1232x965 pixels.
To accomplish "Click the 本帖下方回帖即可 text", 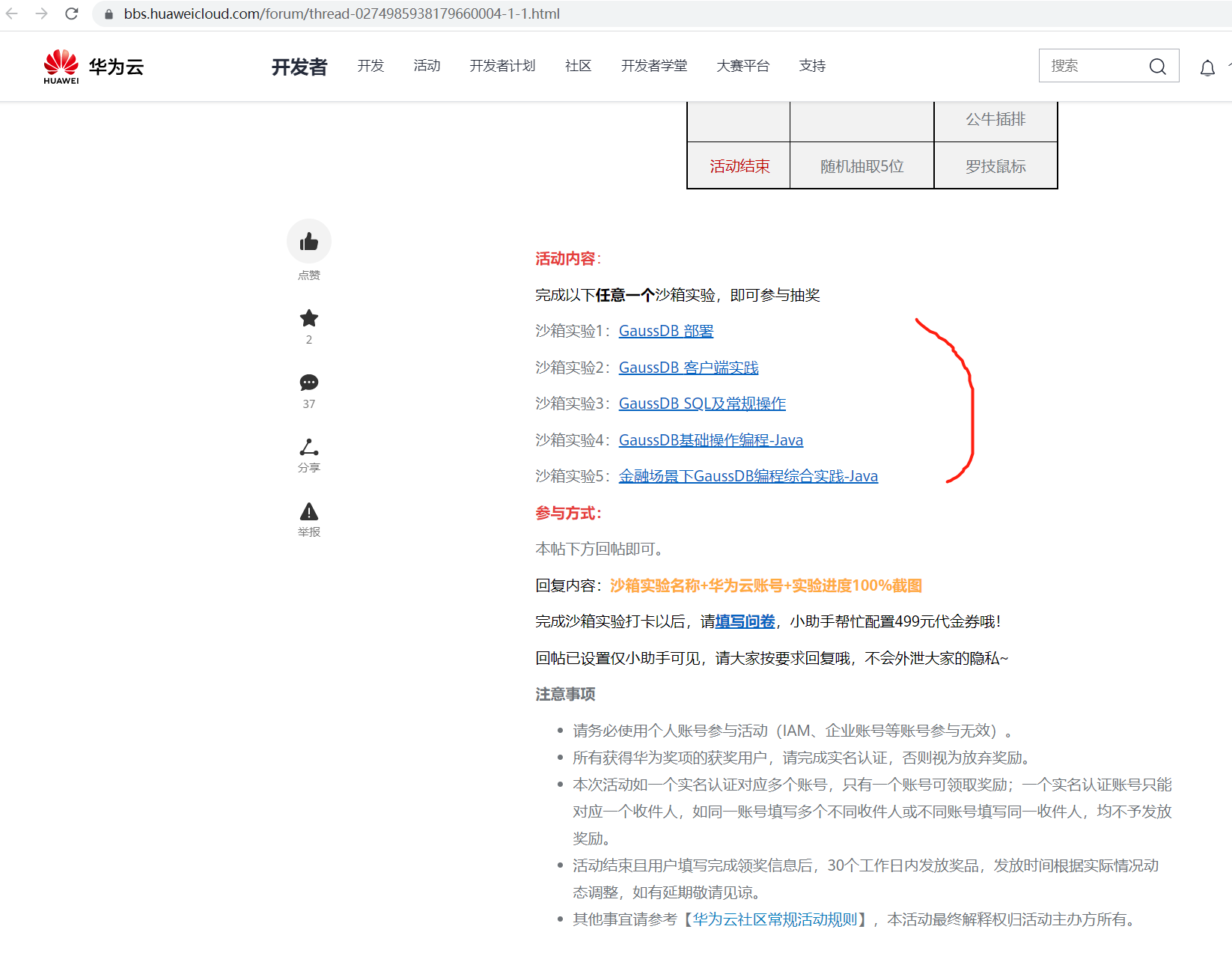I will click(x=599, y=549).
